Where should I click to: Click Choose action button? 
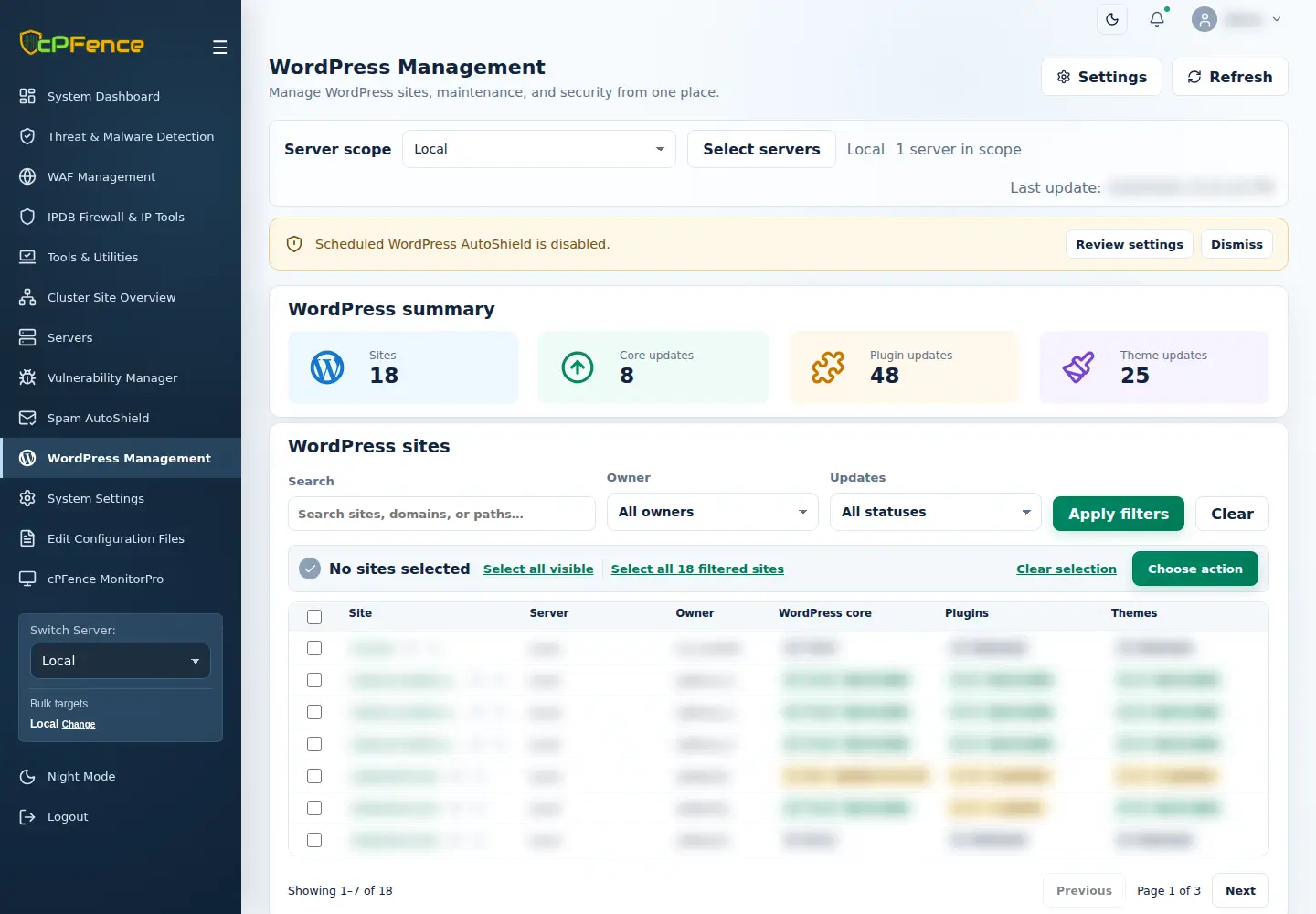click(x=1195, y=569)
